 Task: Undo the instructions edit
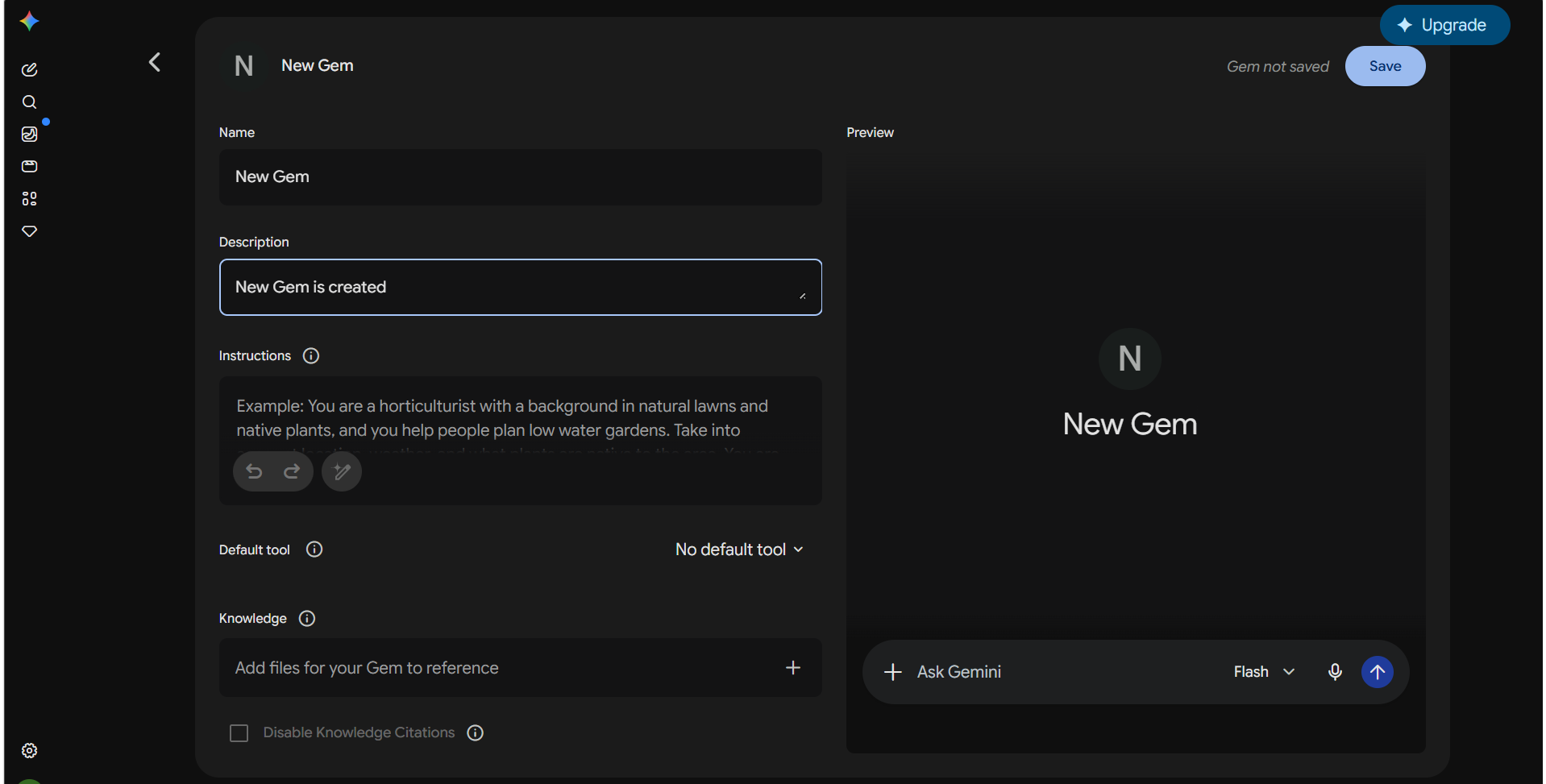point(254,471)
